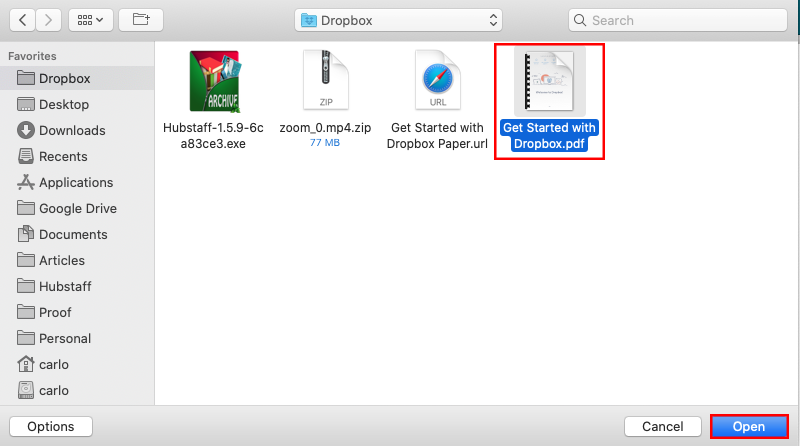The height and width of the screenshot is (446, 800).
Task: Click Get Started with Dropbox Paper.url name
Action: [437, 136]
